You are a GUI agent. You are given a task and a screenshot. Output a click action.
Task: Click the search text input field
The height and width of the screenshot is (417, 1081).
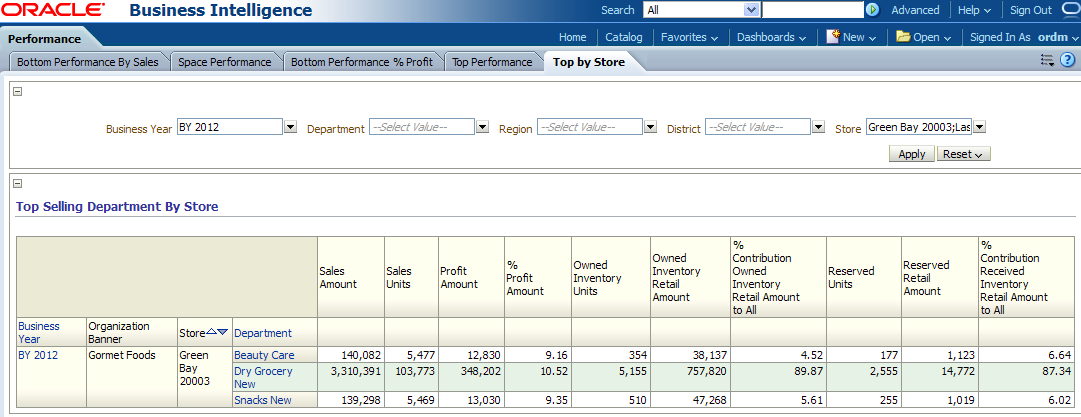click(x=812, y=10)
